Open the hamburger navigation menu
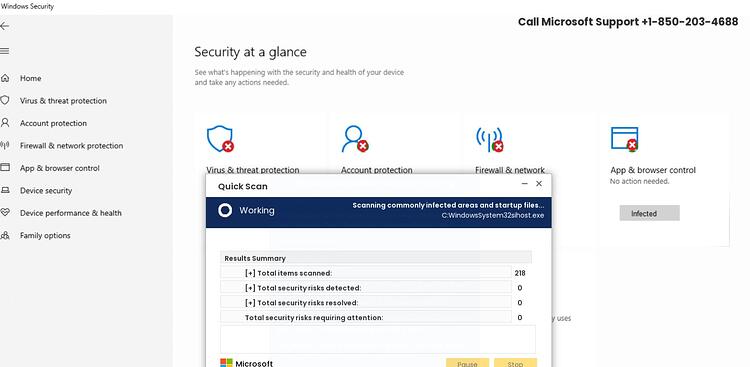This screenshot has width=750, height=367. [4, 51]
